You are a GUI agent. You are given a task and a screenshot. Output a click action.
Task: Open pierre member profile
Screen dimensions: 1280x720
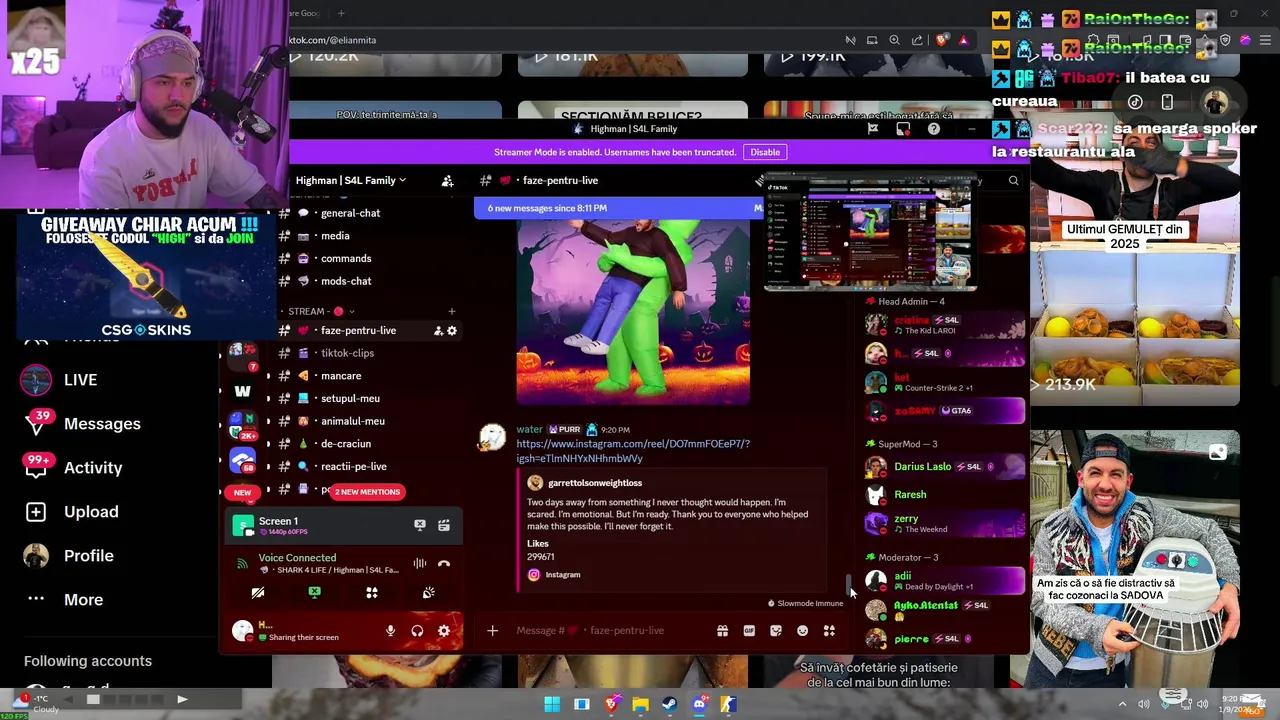point(945,638)
